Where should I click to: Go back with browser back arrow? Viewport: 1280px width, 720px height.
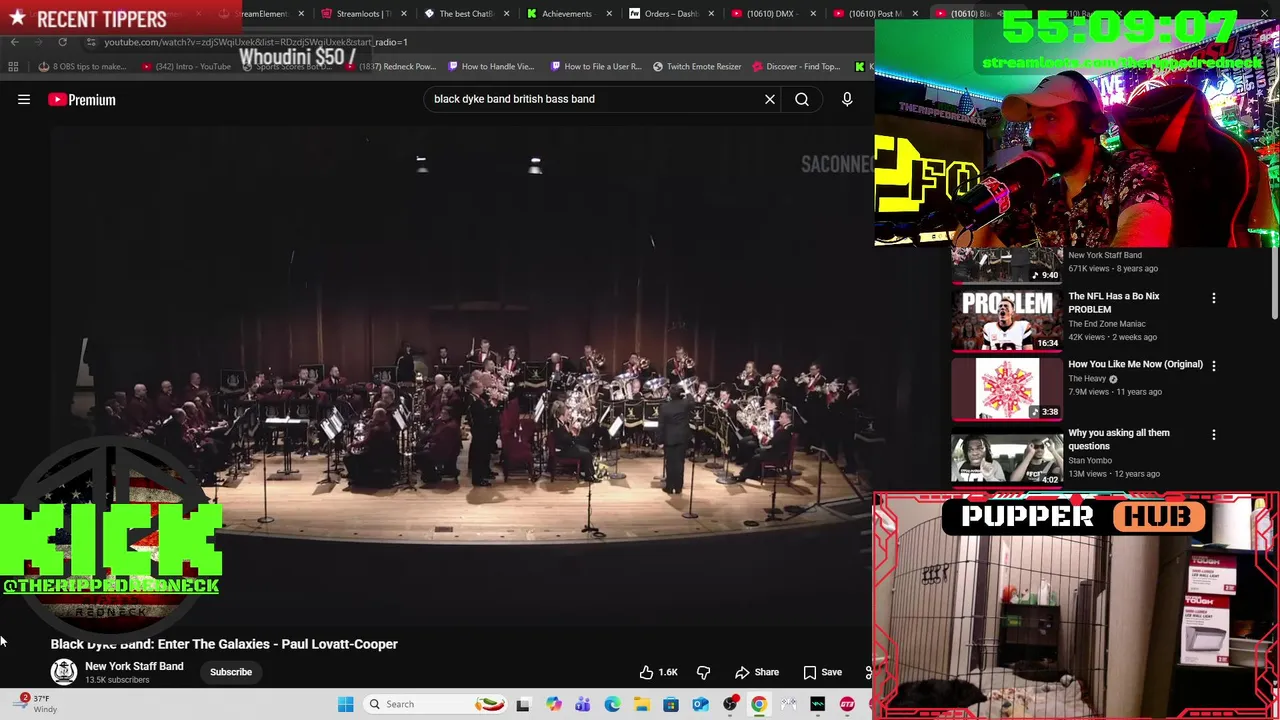coord(14,42)
